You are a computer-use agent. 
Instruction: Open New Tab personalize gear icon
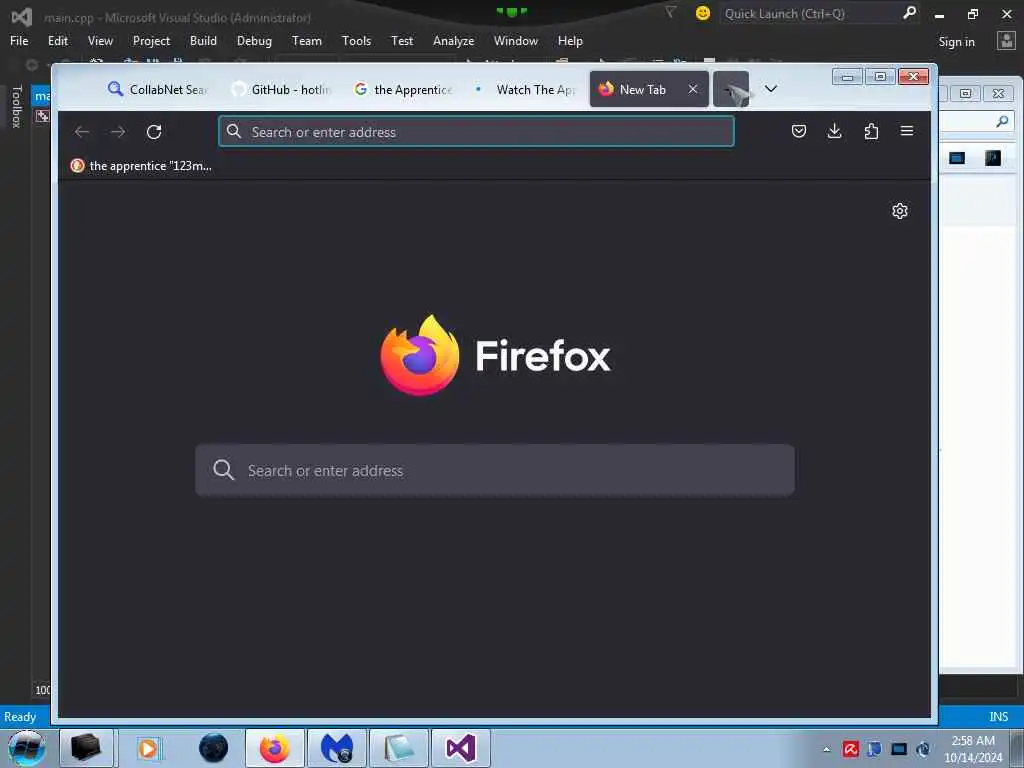click(900, 211)
